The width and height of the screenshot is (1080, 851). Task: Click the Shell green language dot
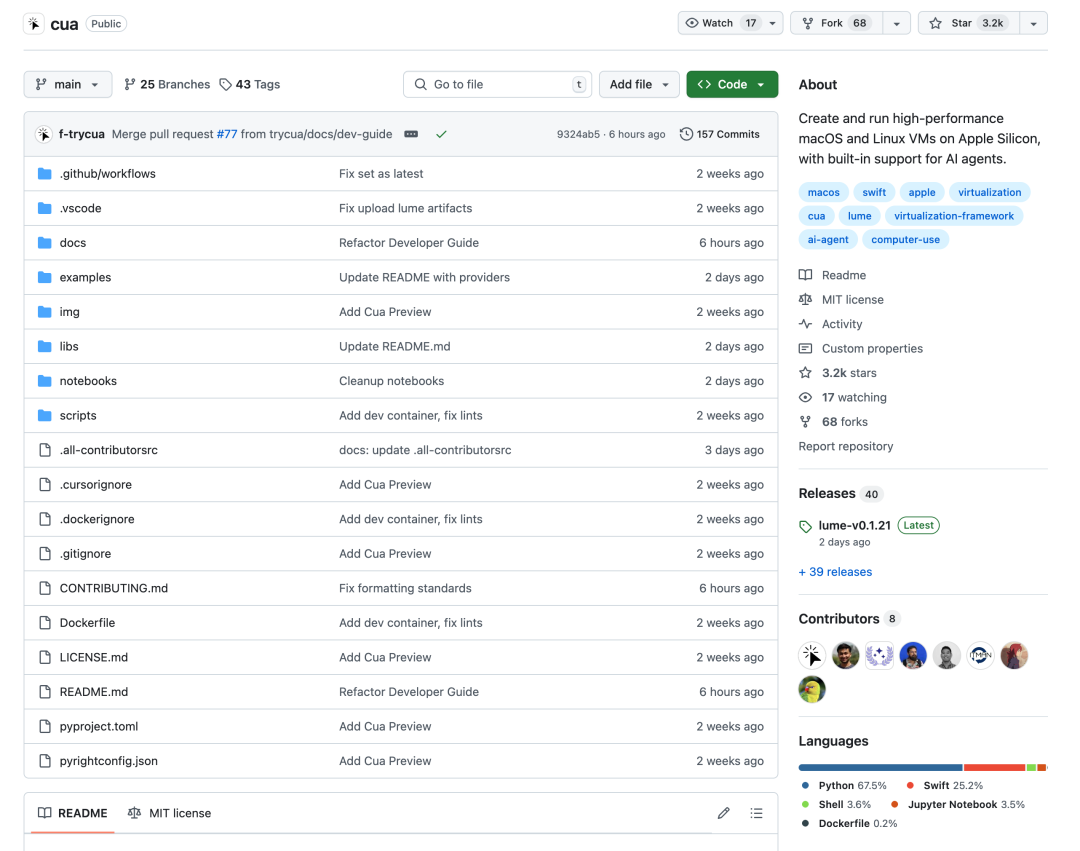coord(805,804)
